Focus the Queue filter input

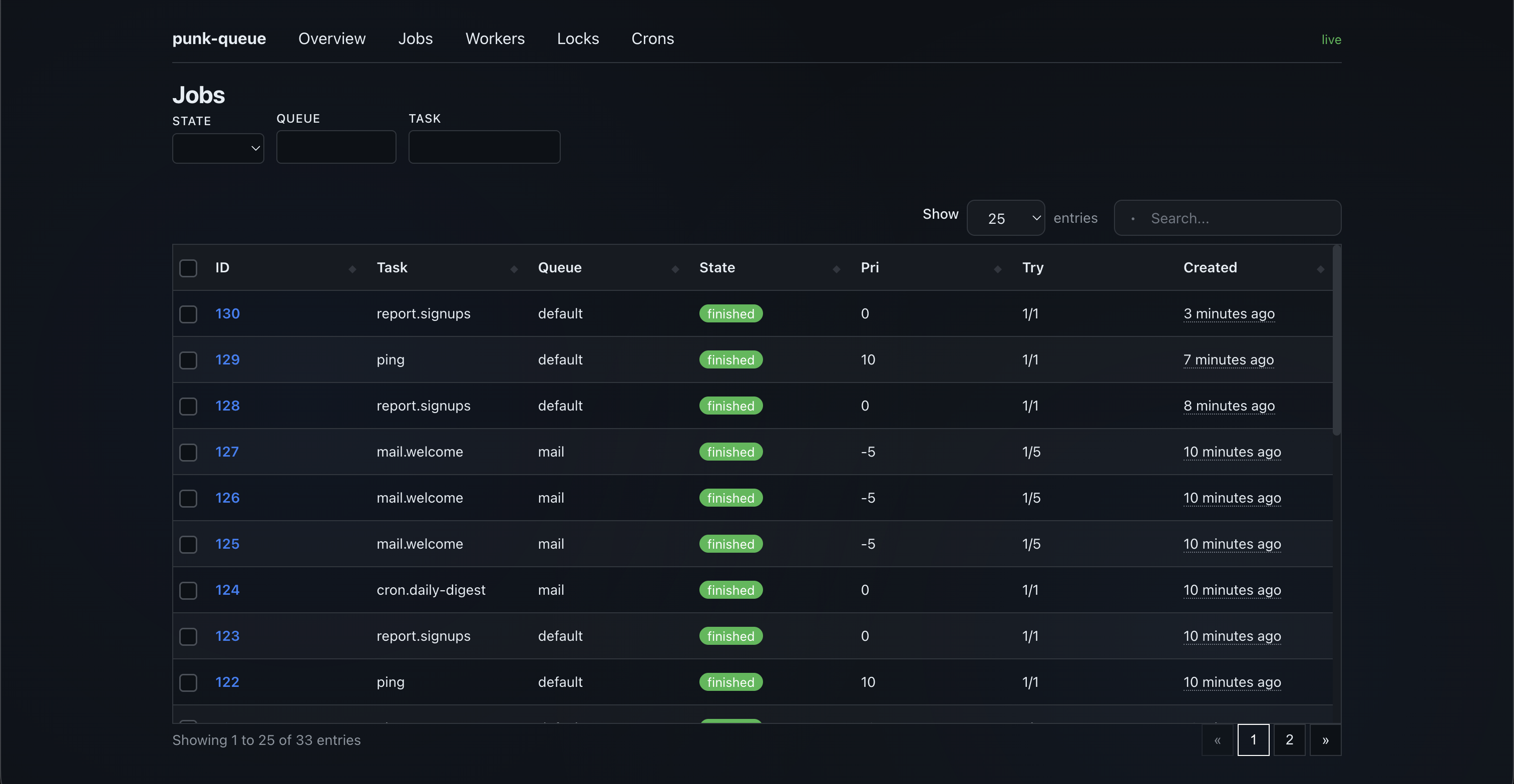(x=336, y=147)
